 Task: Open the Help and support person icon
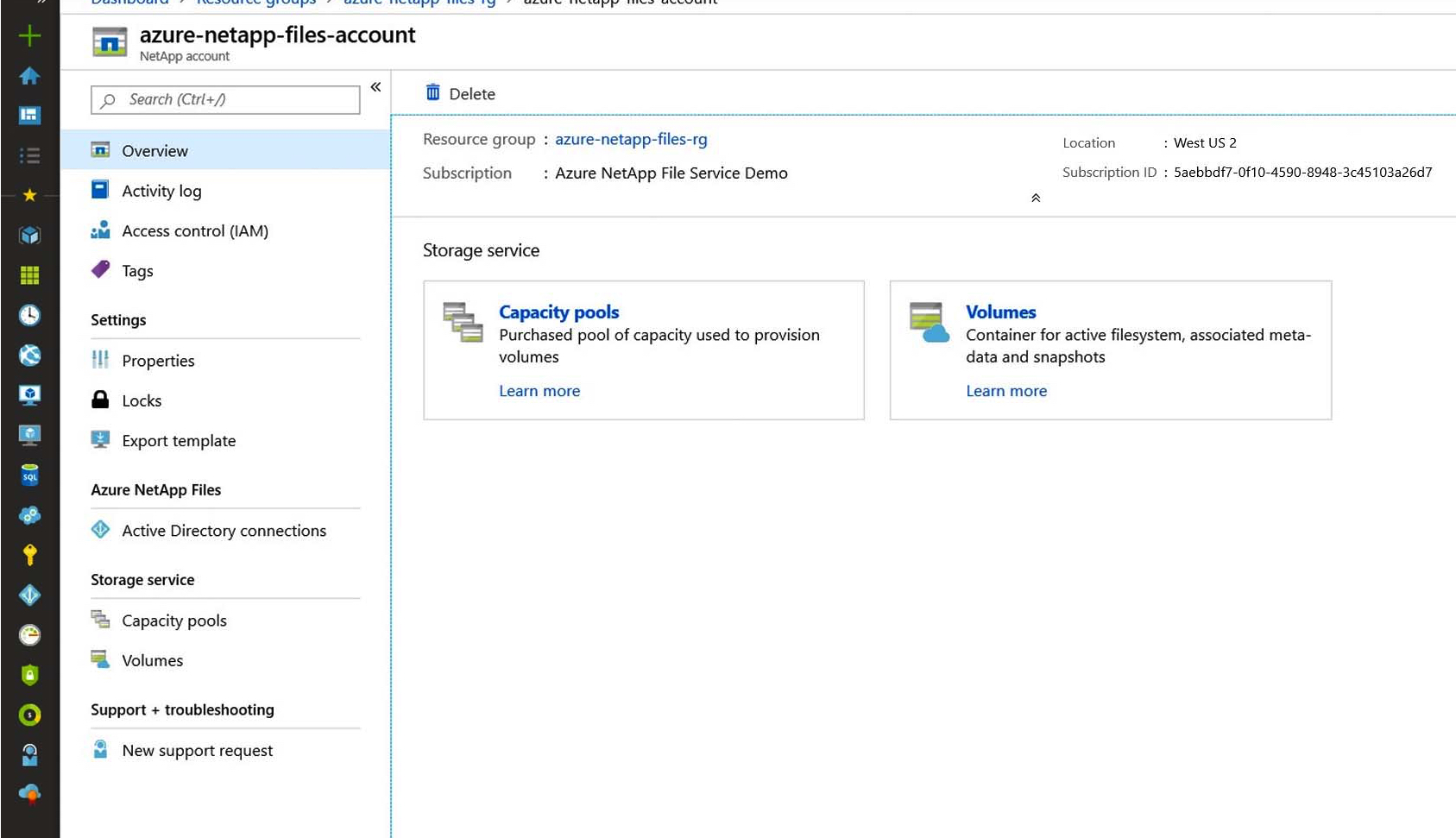[29, 755]
